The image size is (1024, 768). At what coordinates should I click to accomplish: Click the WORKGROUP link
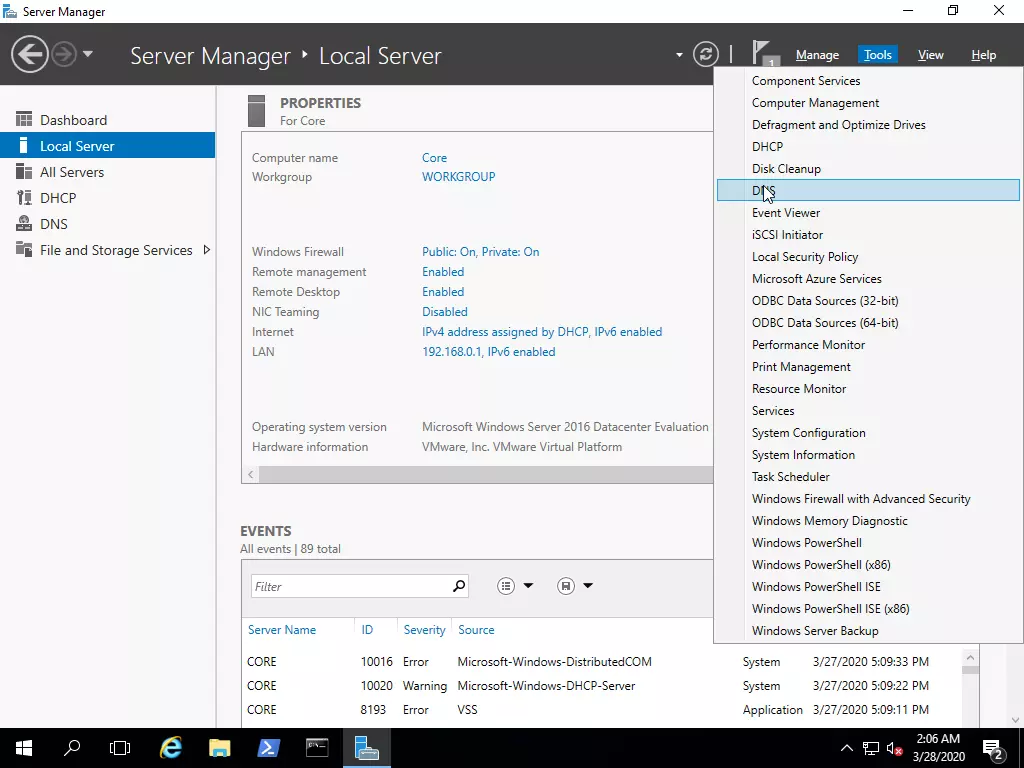tap(458, 177)
